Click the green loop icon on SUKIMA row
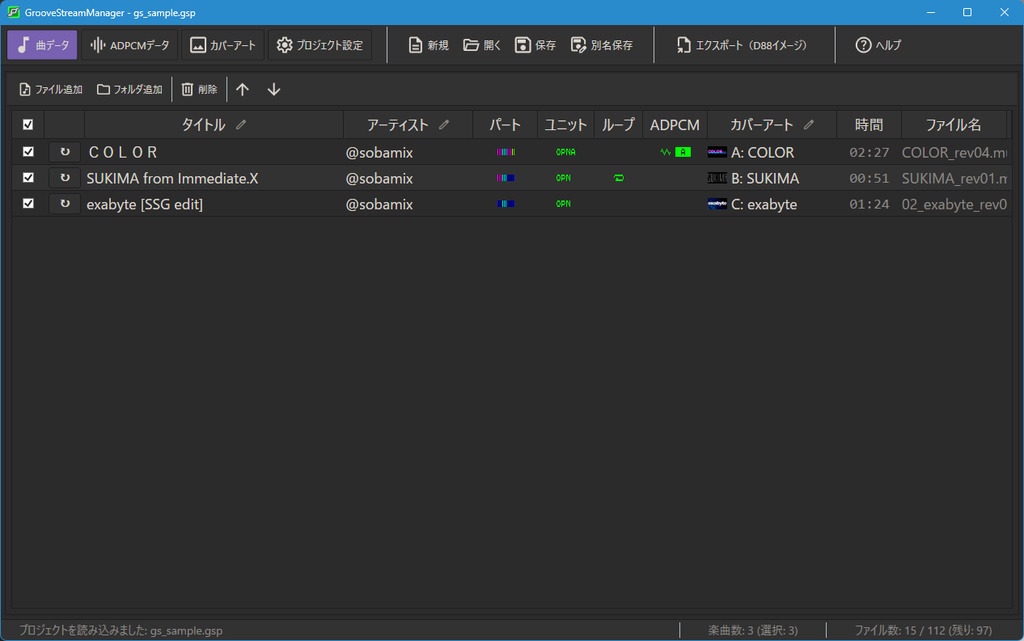The height and width of the screenshot is (641, 1024). [x=618, y=178]
